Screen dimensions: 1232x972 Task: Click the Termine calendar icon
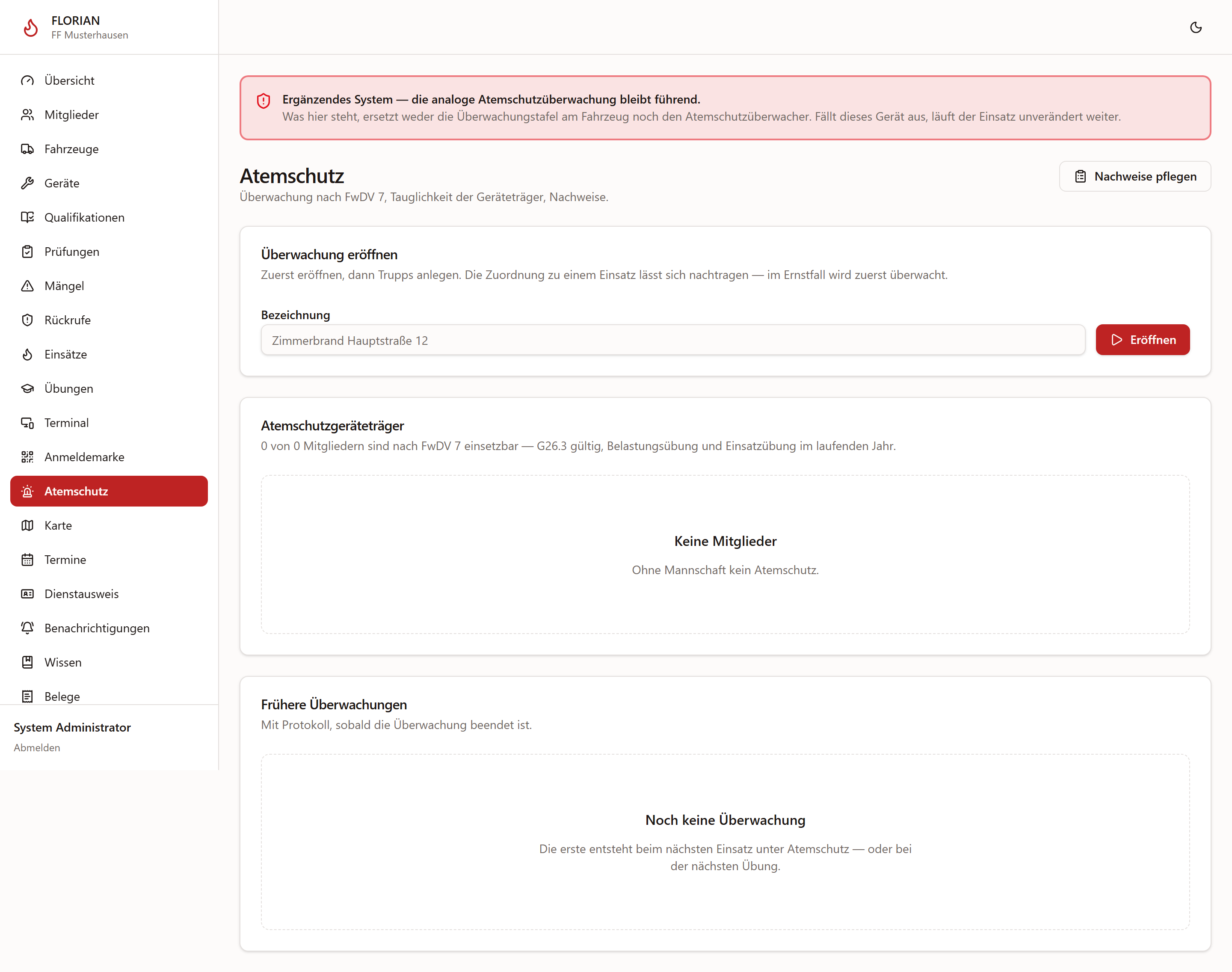point(27,559)
